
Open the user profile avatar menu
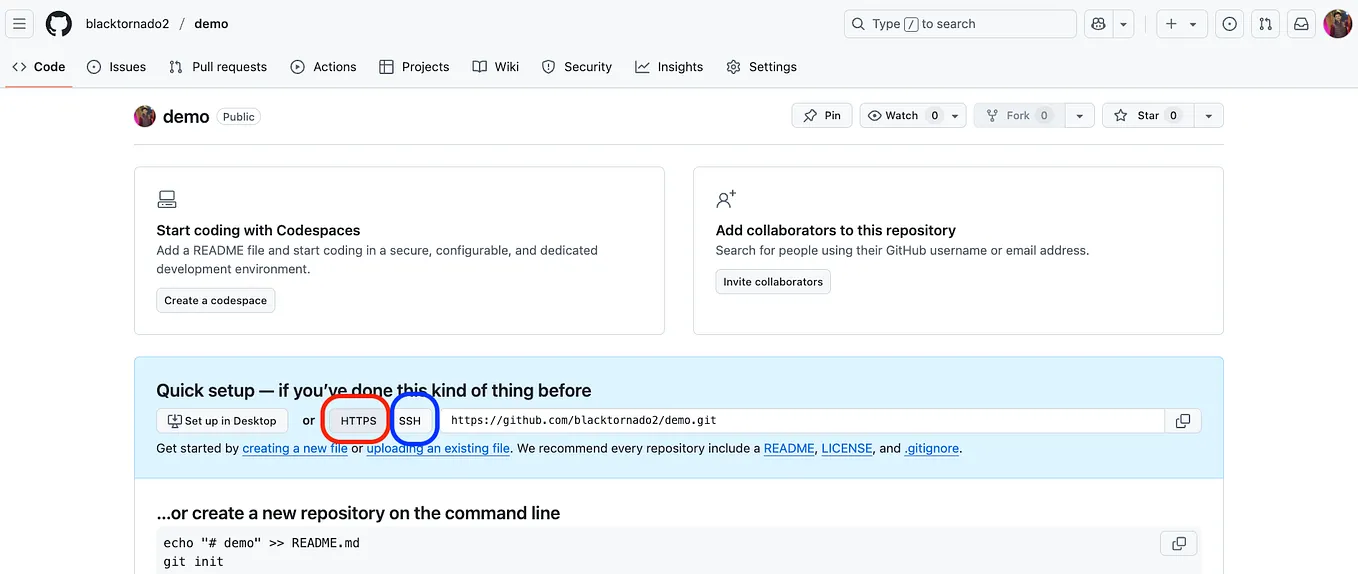(1338, 24)
